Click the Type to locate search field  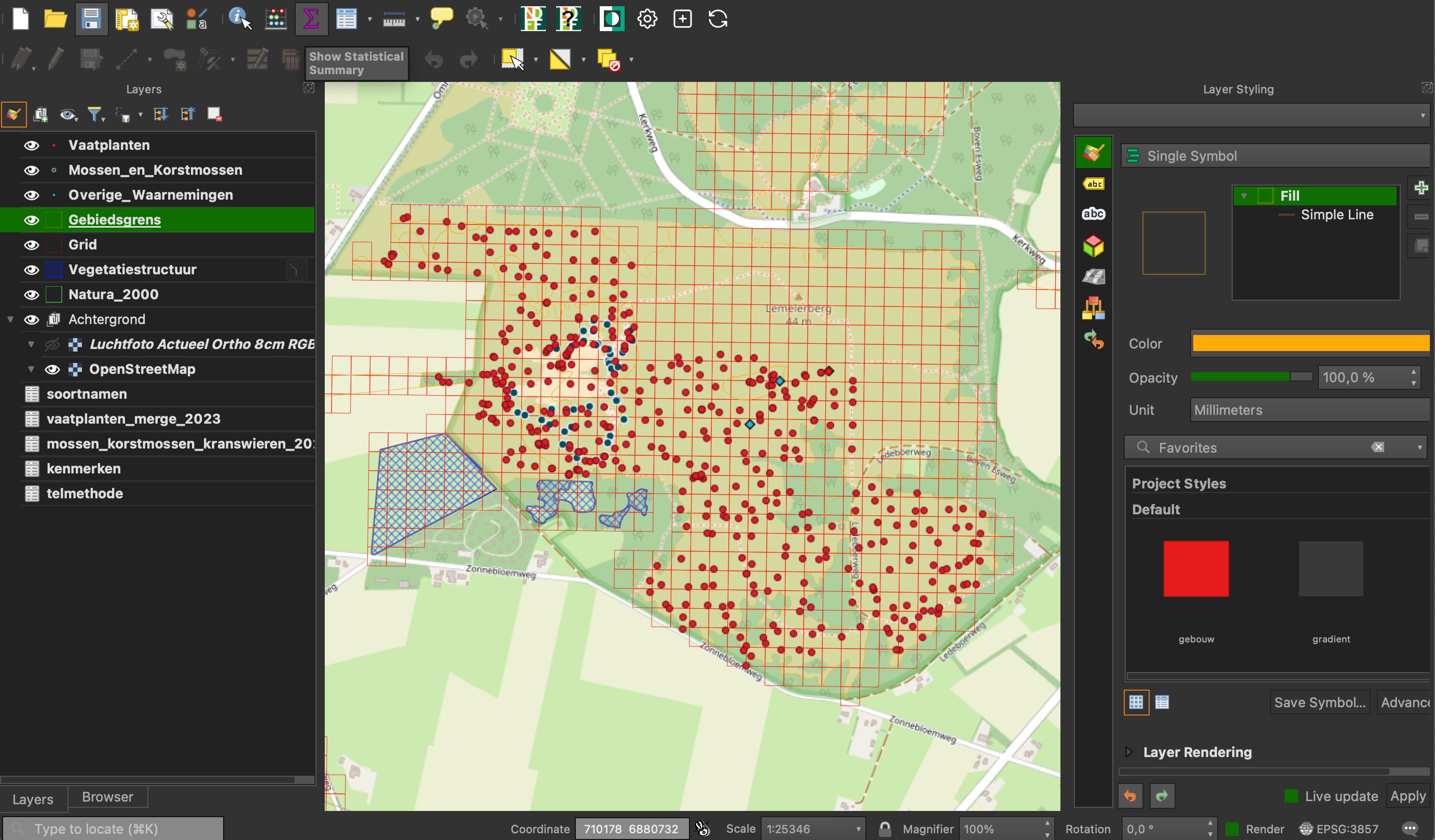coord(114,829)
